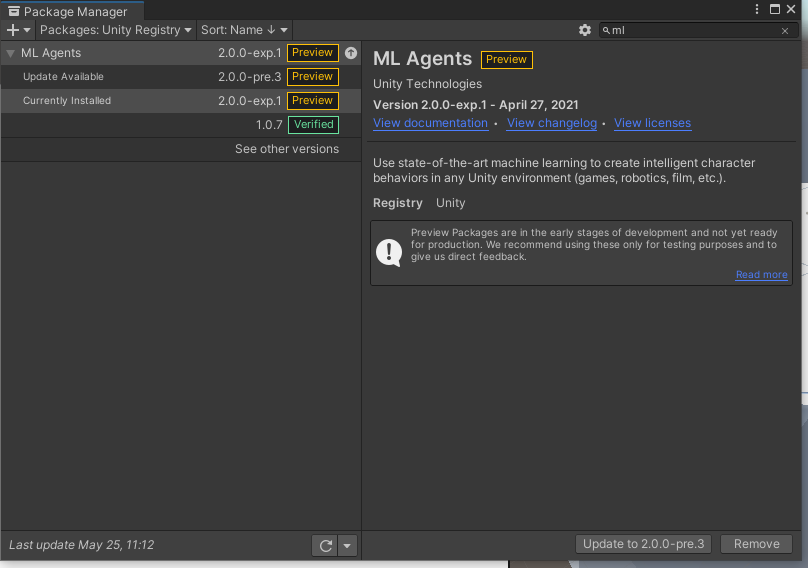The height and width of the screenshot is (568, 808).
Task: Open the Packages: Unity Registry dropdown
Action: coord(115,30)
